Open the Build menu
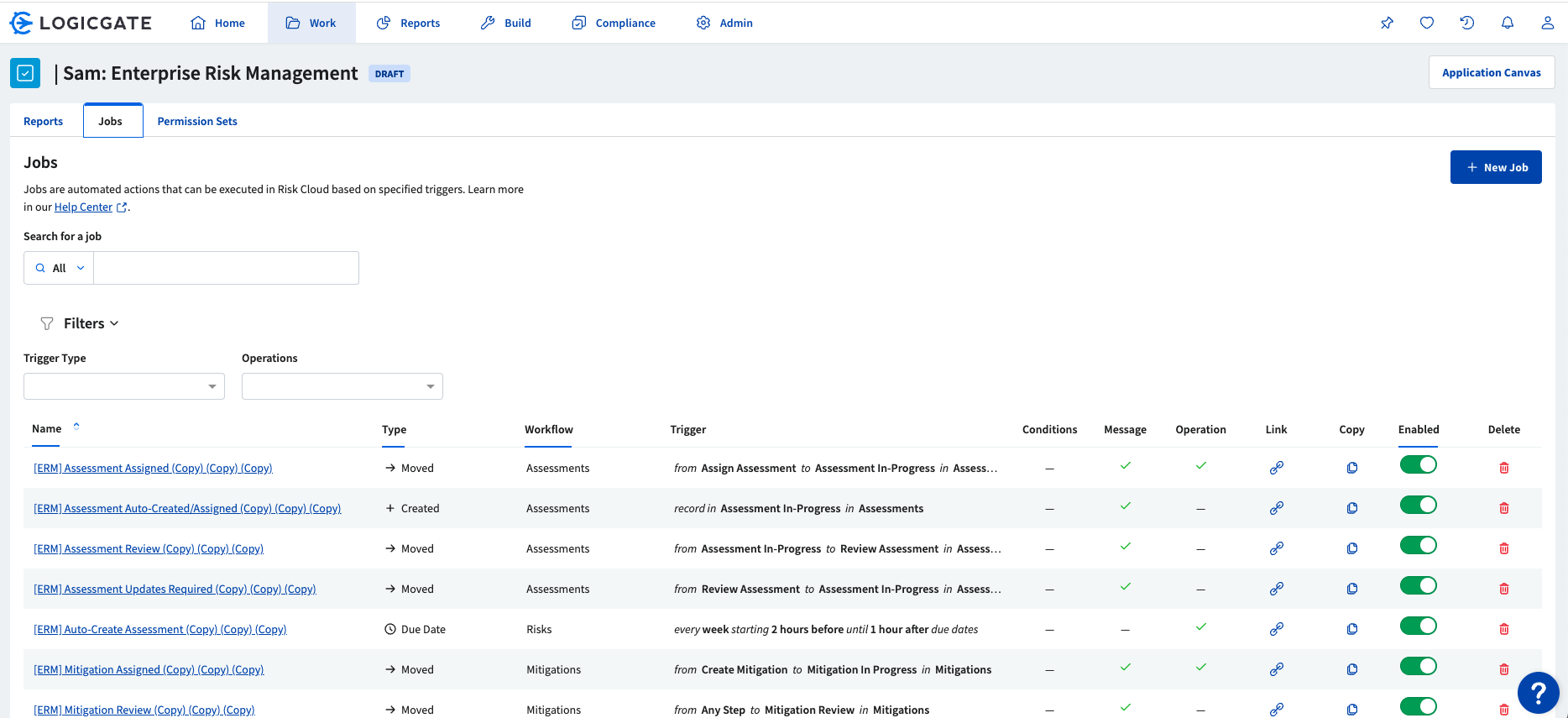Viewport: 1568px width, 718px height. point(506,23)
